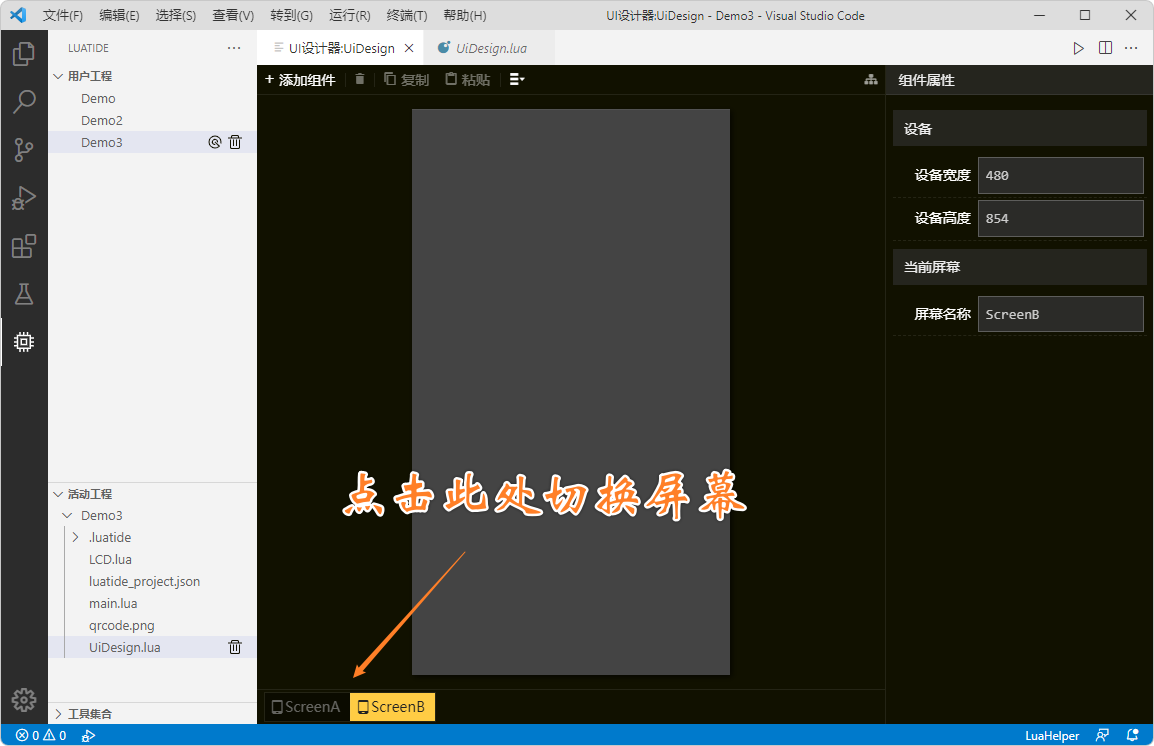Open the LuatIDE chip icon view
1154x746 pixels.
(24, 342)
